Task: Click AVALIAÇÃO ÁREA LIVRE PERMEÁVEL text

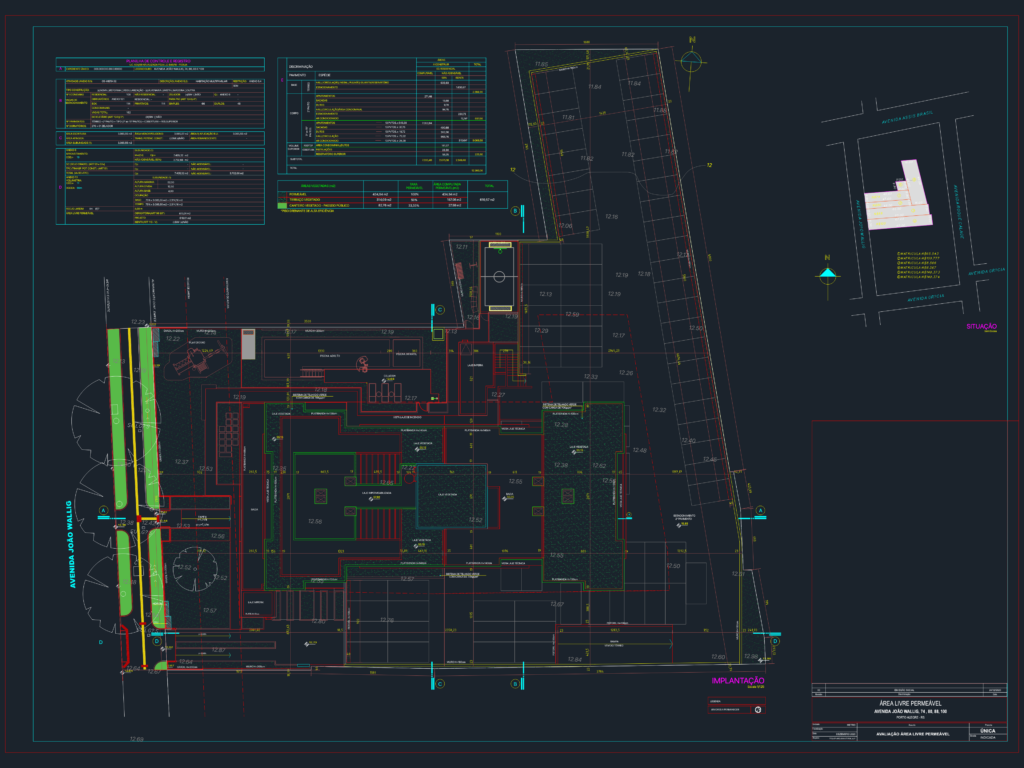Action: point(912,734)
